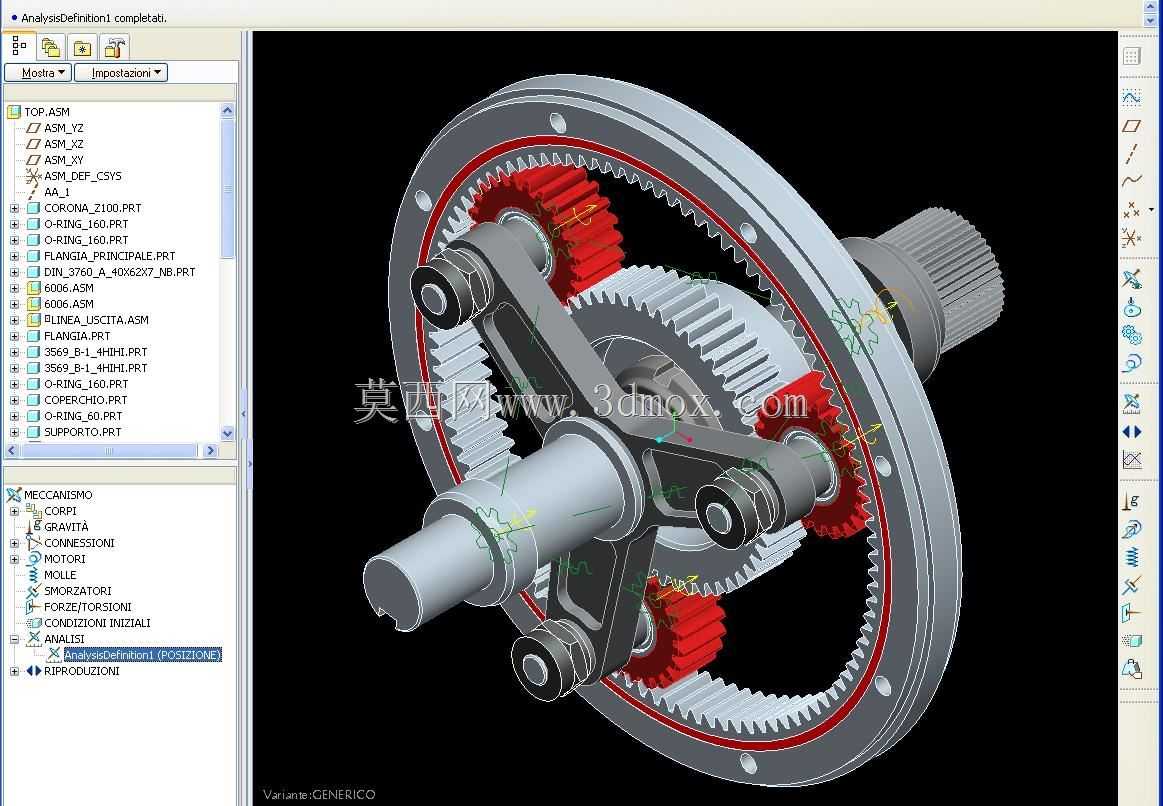The height and width of the screenshot is (806, 1163).
Task: Click model tree horizontal scroll left arrow
Action: tap(12, 451)
